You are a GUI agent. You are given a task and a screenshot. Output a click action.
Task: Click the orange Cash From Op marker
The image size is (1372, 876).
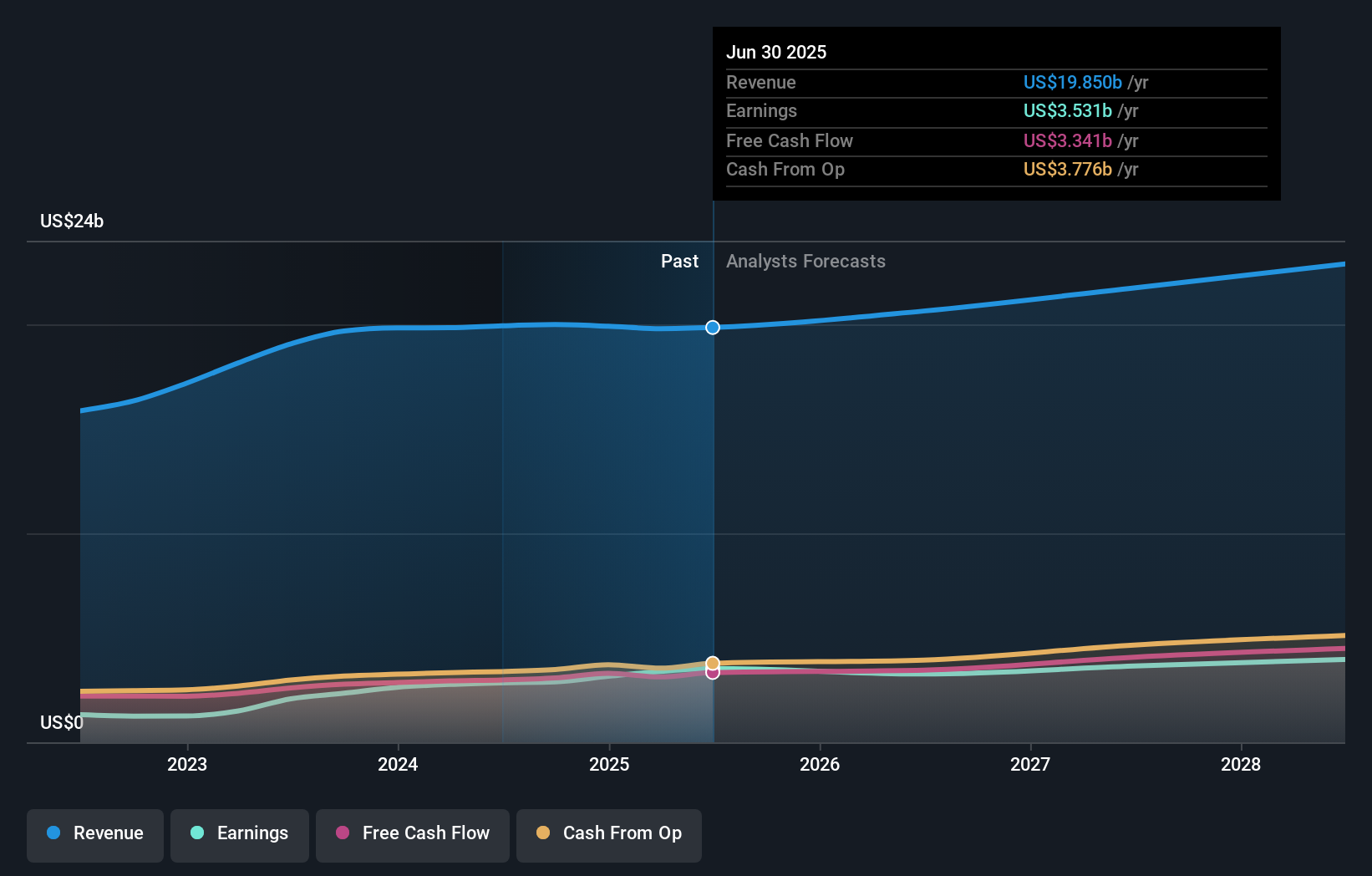(x=713, y=663)
